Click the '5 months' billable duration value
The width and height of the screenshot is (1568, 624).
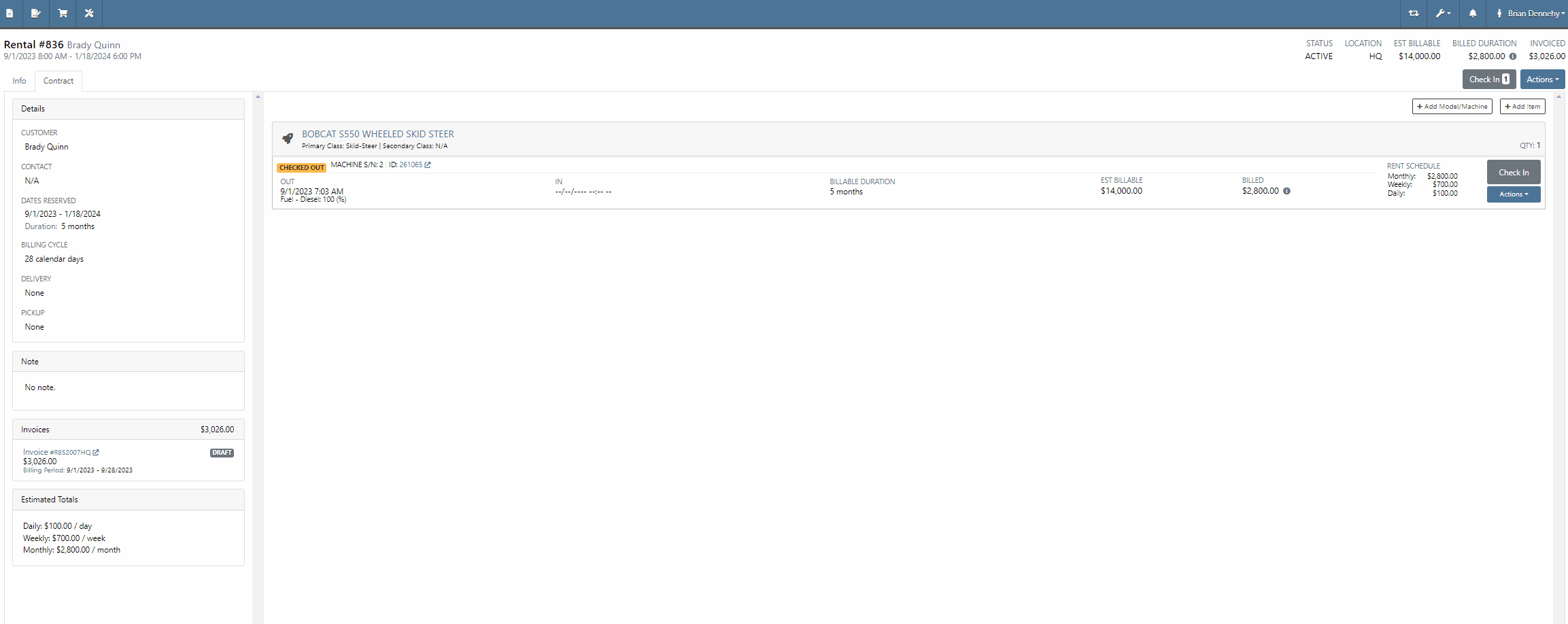pyautogui.click(x=846, y=192)
